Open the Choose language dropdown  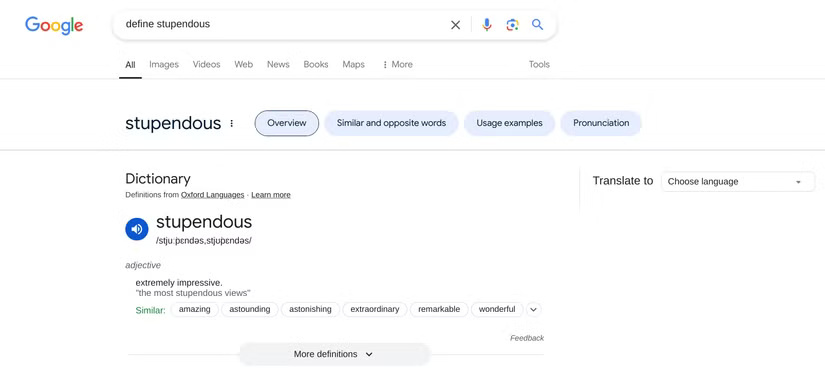point(738,182)
